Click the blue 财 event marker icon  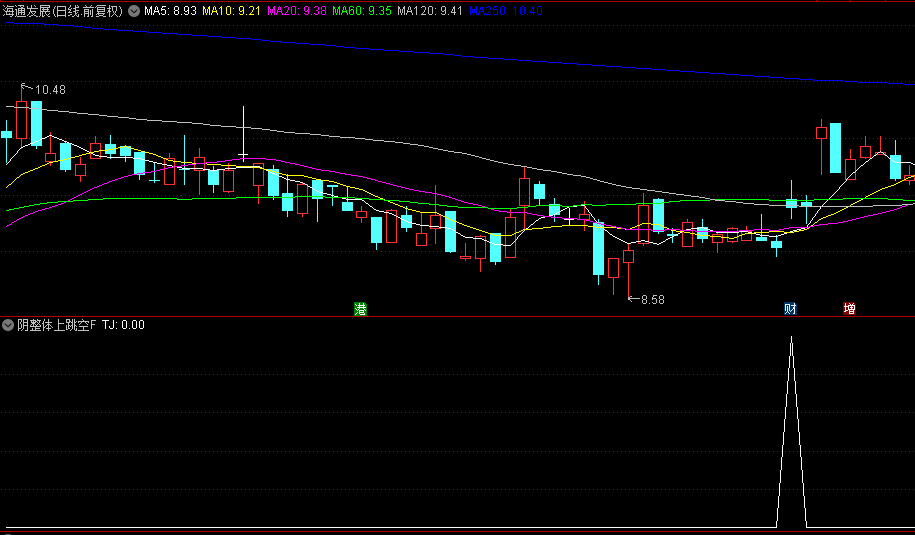[790, 309]
